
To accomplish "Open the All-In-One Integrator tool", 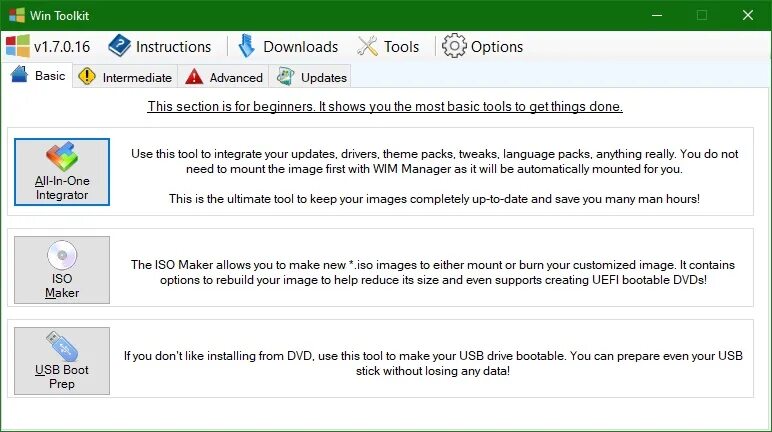I will pos(62,172).
